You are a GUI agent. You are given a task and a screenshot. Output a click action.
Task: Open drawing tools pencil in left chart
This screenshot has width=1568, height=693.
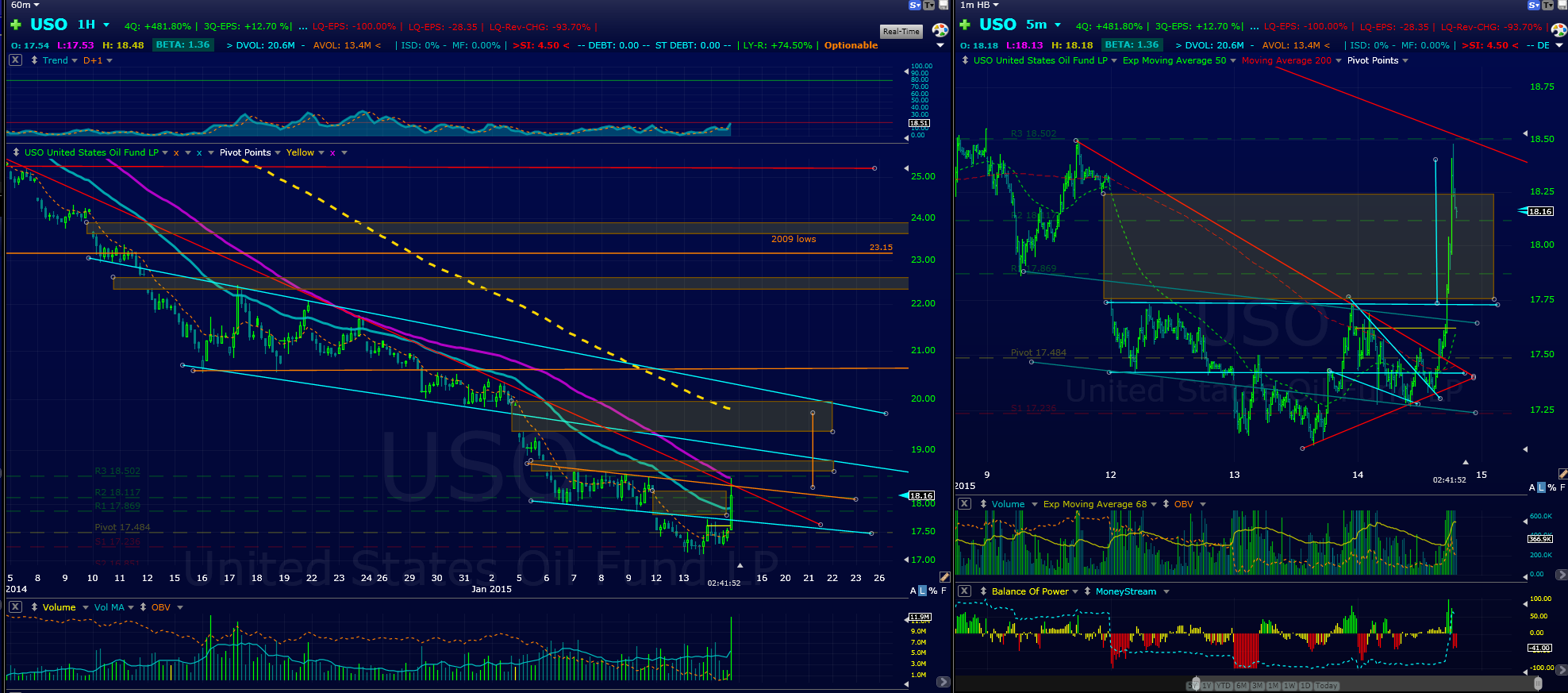[944, 577]
